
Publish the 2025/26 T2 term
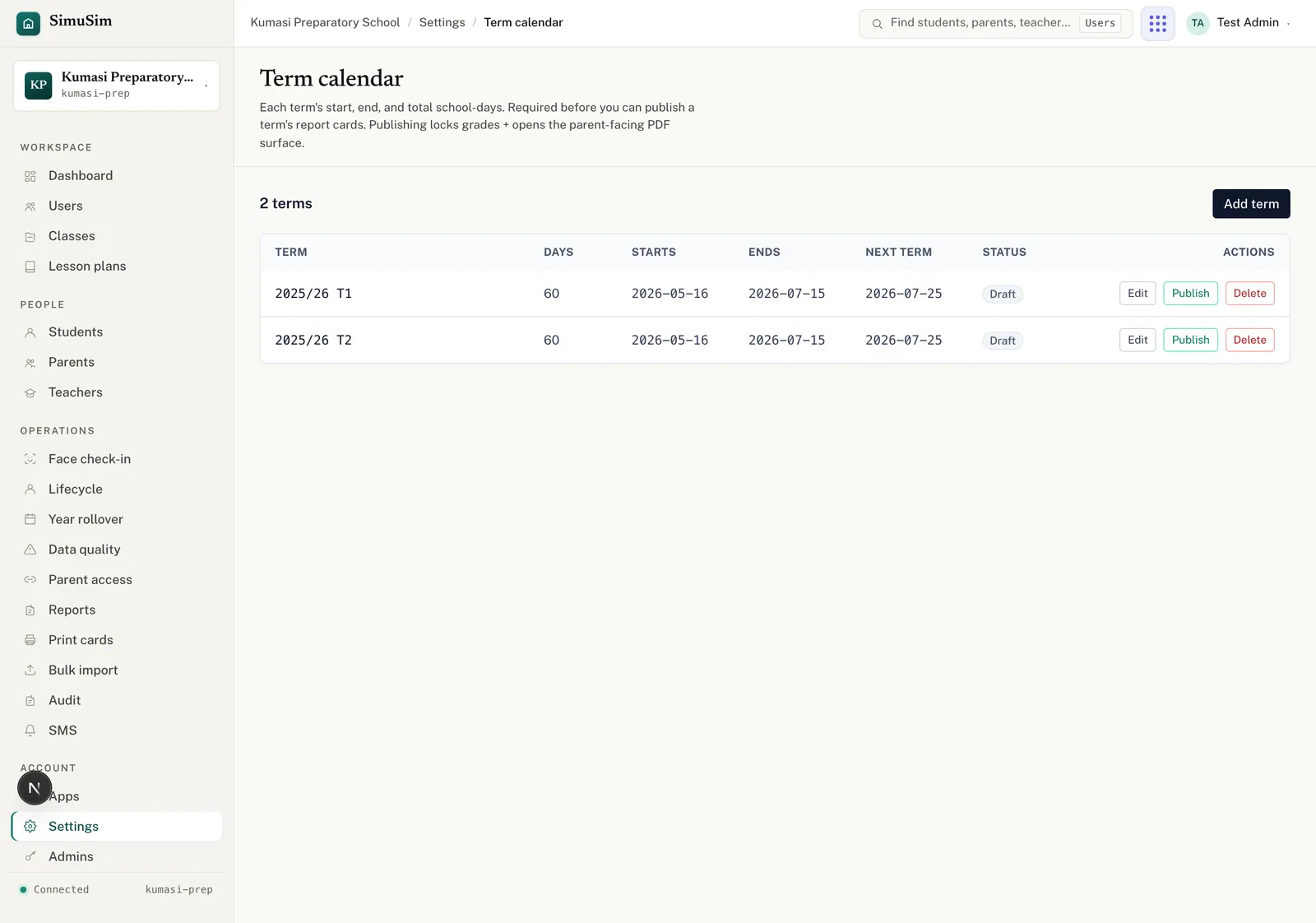(1190, 340)
